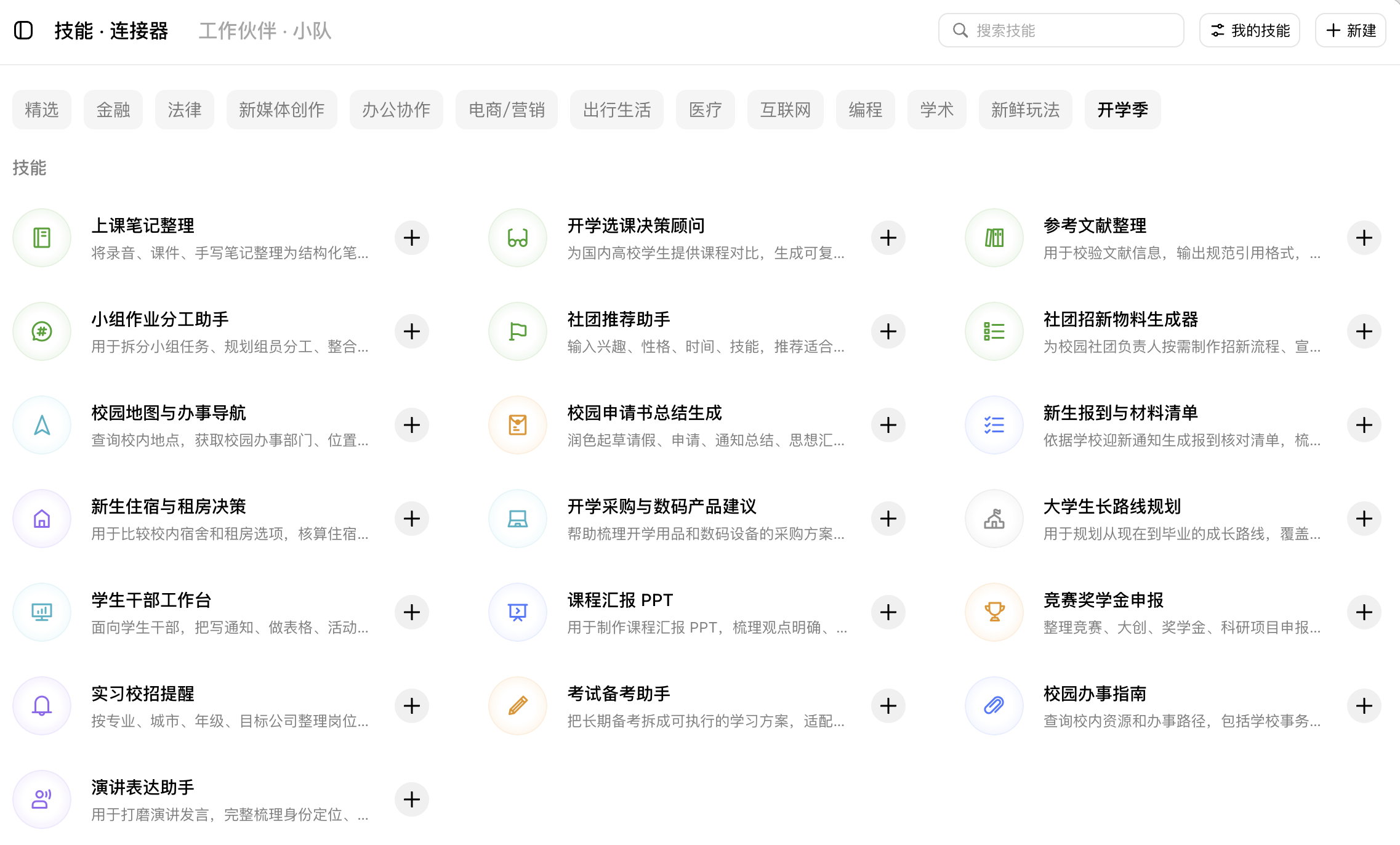Add the 竞赛奖学金申报 skill with plus

1364,612
